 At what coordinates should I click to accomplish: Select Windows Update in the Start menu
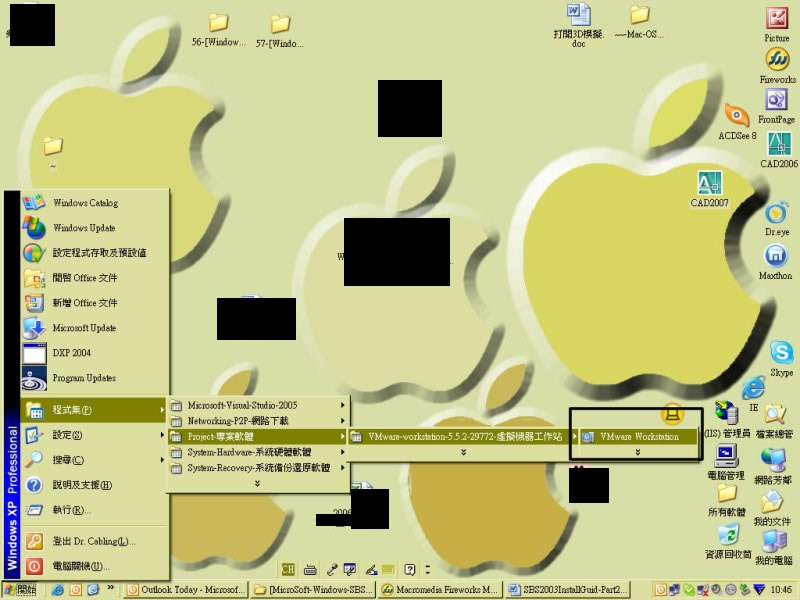coord(95,228)
